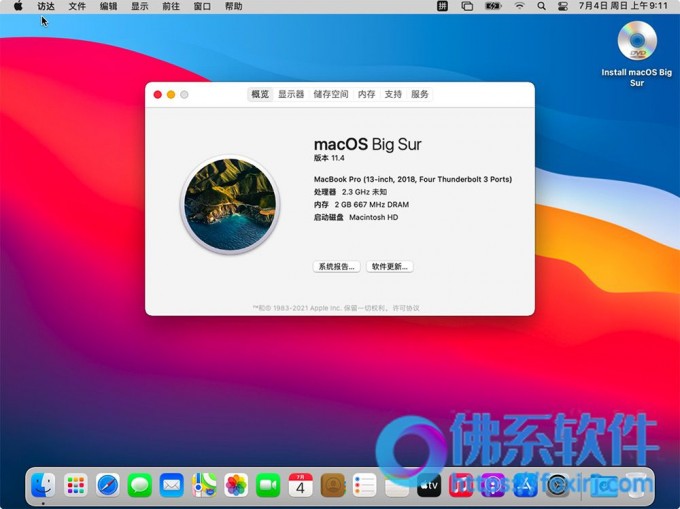Click the date and time in menu bar
680x509 pixels.
pyautogui.click(x=623, y=6)
